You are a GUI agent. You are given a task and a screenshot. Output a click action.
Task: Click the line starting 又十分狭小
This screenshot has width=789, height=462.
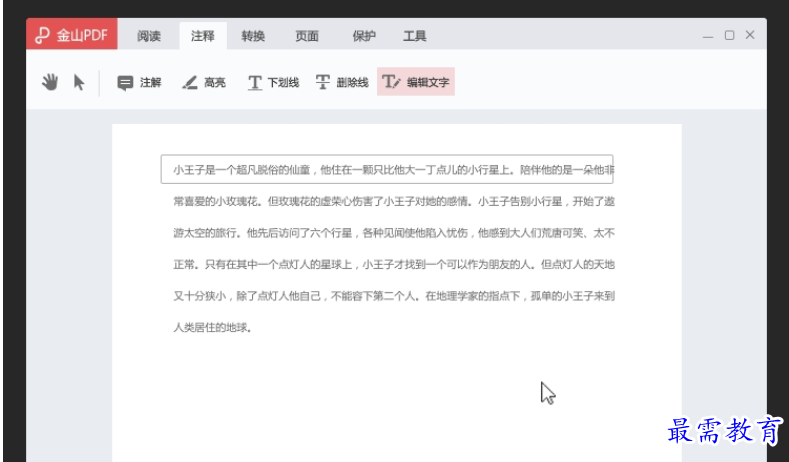click(394, 296)
